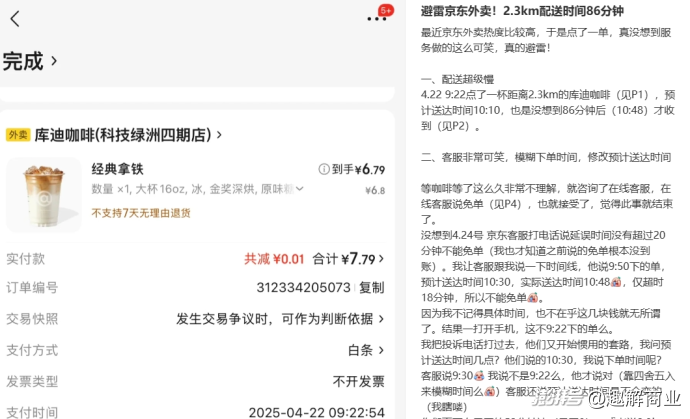This screenshot has height=419, width=690.
Task: Tap the post title 避雷京东外卖
Action: 522,11
